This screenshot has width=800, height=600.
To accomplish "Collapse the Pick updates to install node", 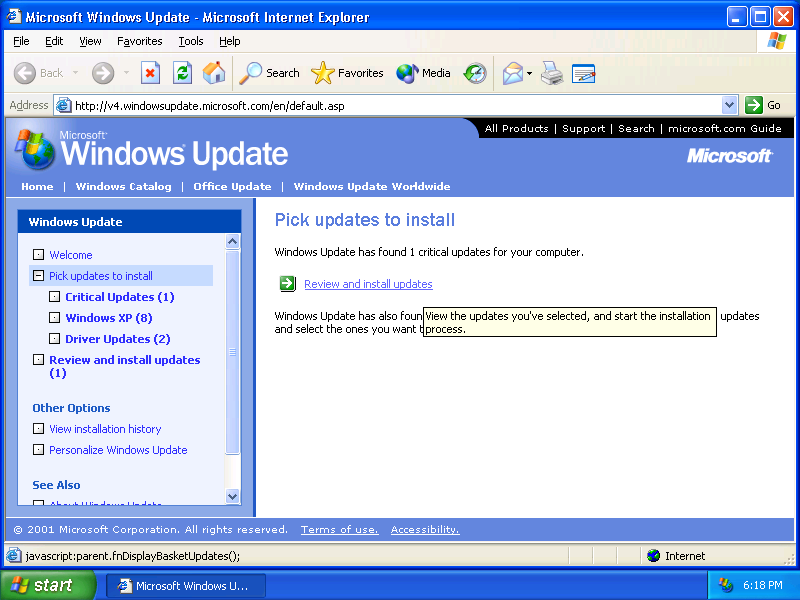I will coord(38,276).
